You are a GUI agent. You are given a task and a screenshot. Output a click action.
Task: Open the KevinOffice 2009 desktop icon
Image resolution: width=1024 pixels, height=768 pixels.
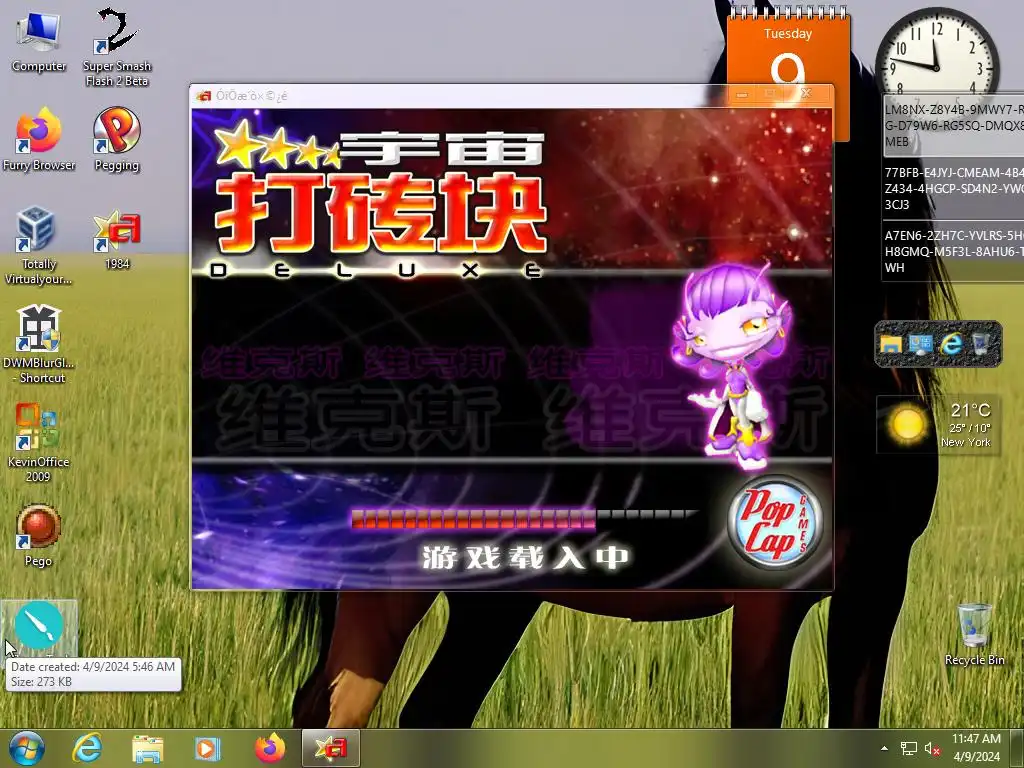tap(39, 443)
